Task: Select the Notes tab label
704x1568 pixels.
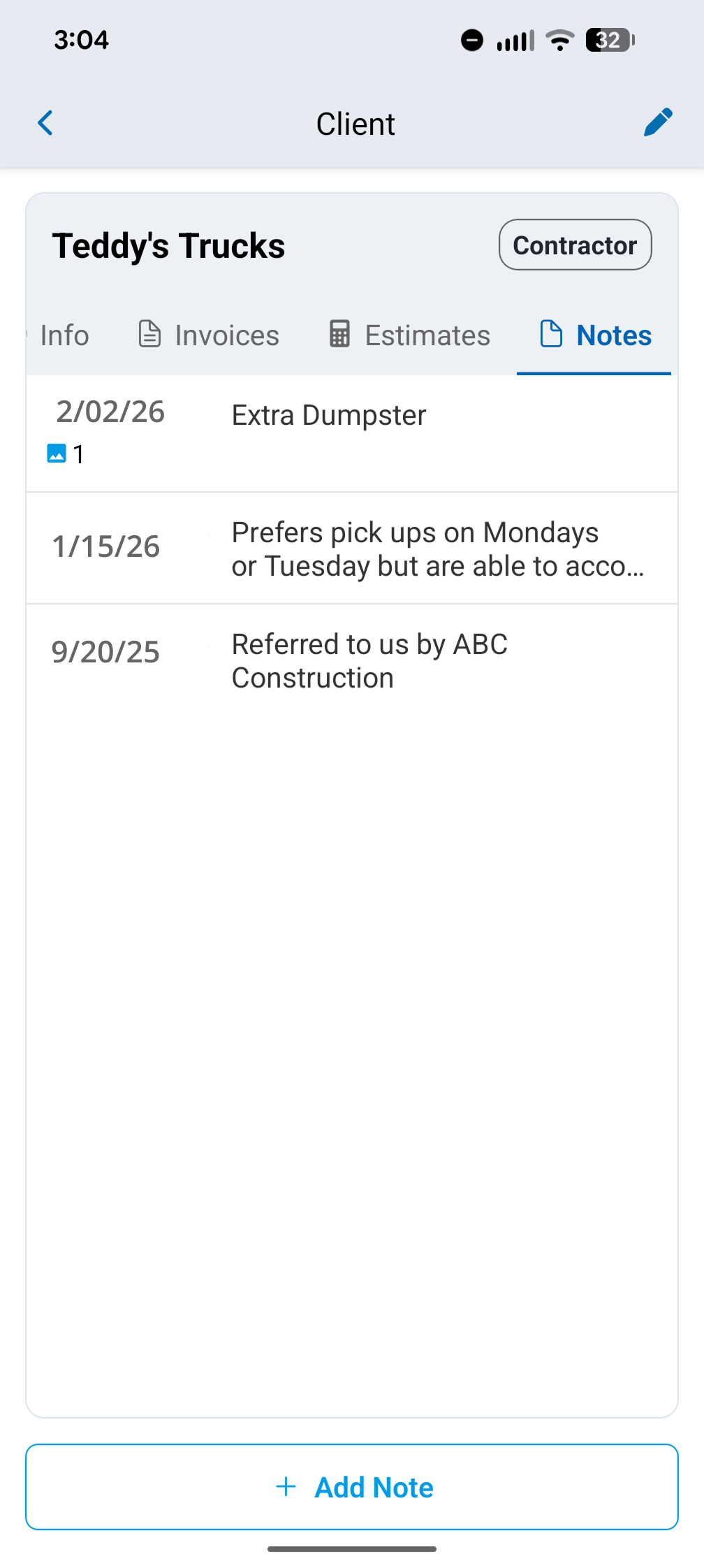Action: (x=614, y=335)
